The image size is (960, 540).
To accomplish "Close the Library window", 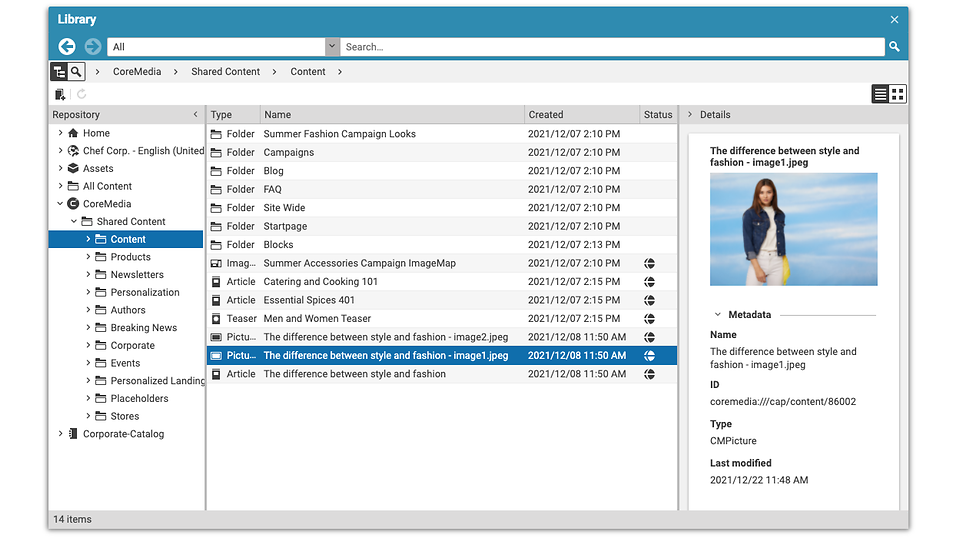I will click(x=894, y=20).
